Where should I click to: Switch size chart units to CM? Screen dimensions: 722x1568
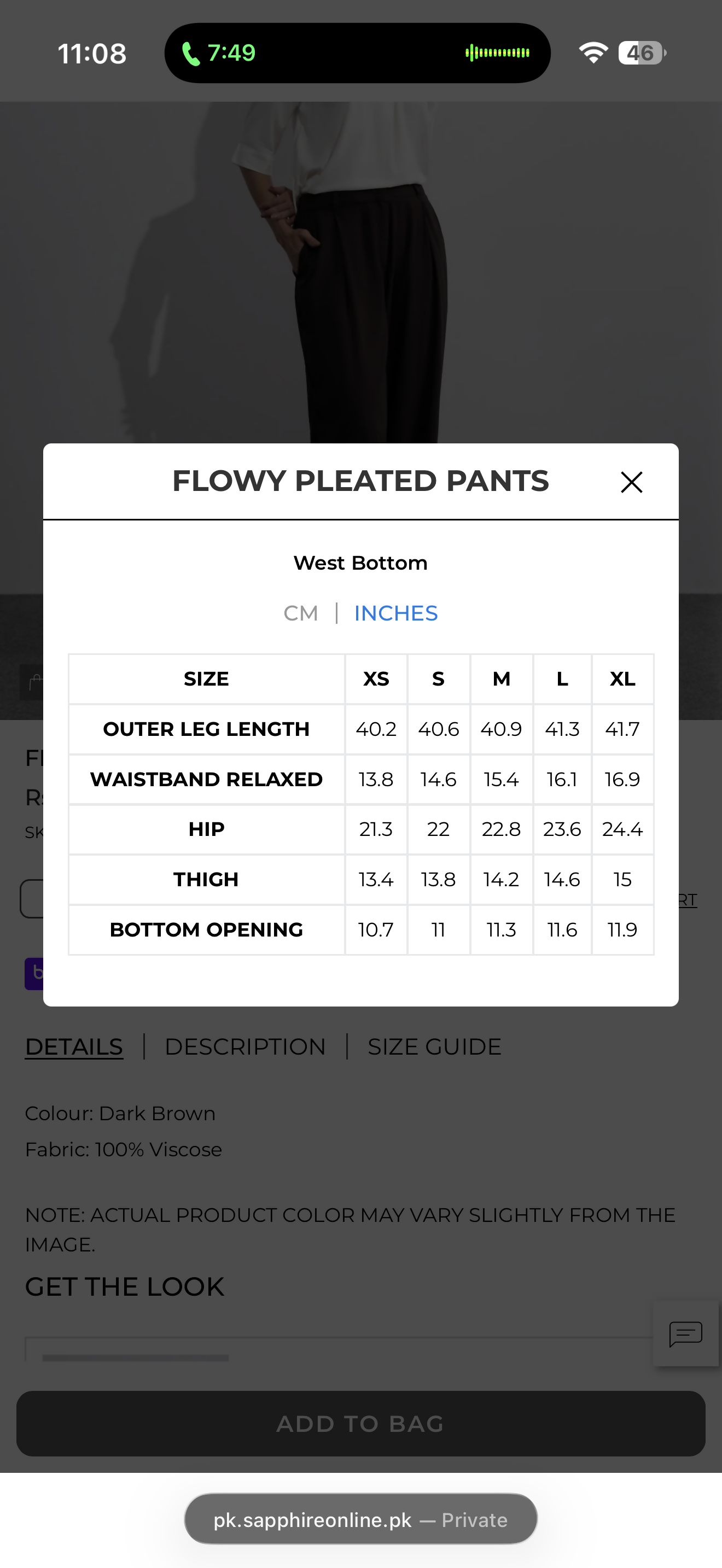click(301, 613)
